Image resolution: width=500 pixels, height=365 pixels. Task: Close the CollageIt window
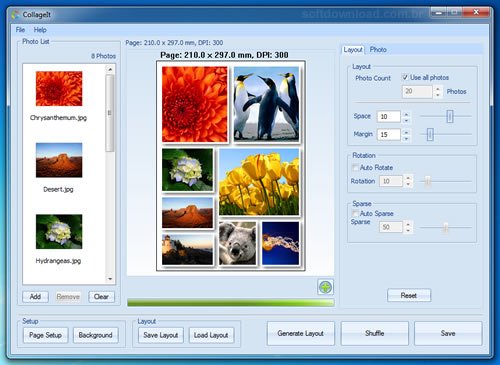476,12
